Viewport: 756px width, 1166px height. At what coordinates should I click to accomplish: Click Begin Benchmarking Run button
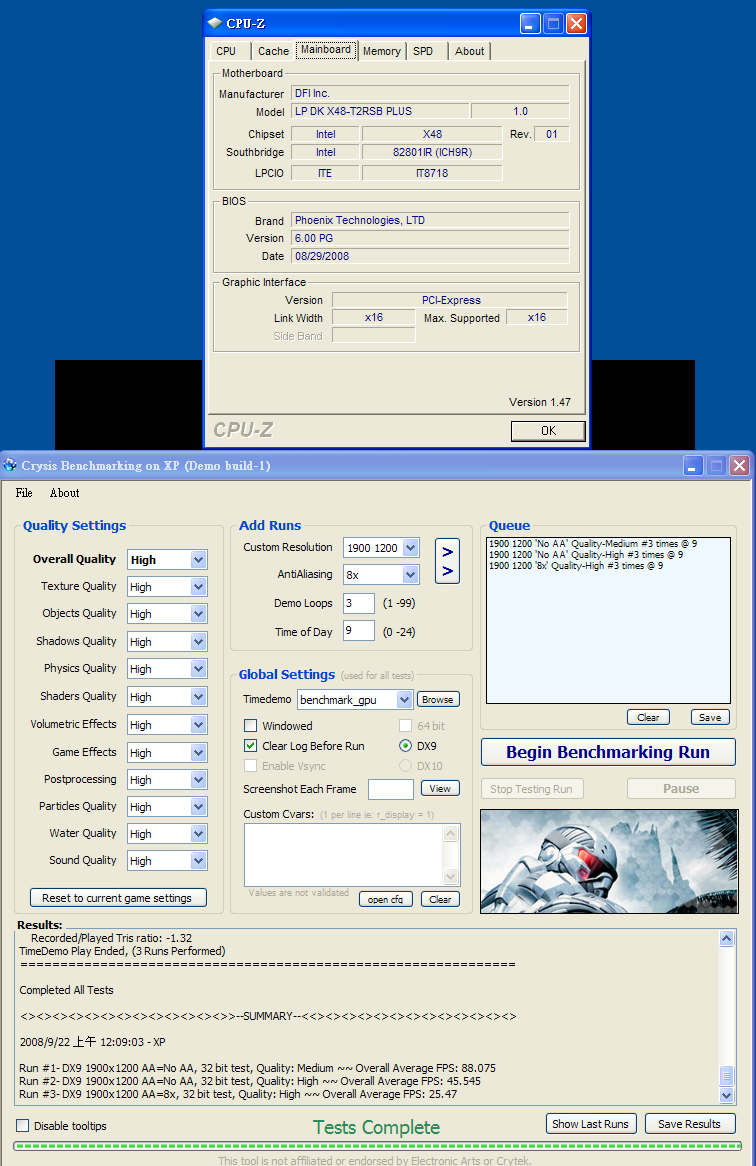[x=608, y=752]
